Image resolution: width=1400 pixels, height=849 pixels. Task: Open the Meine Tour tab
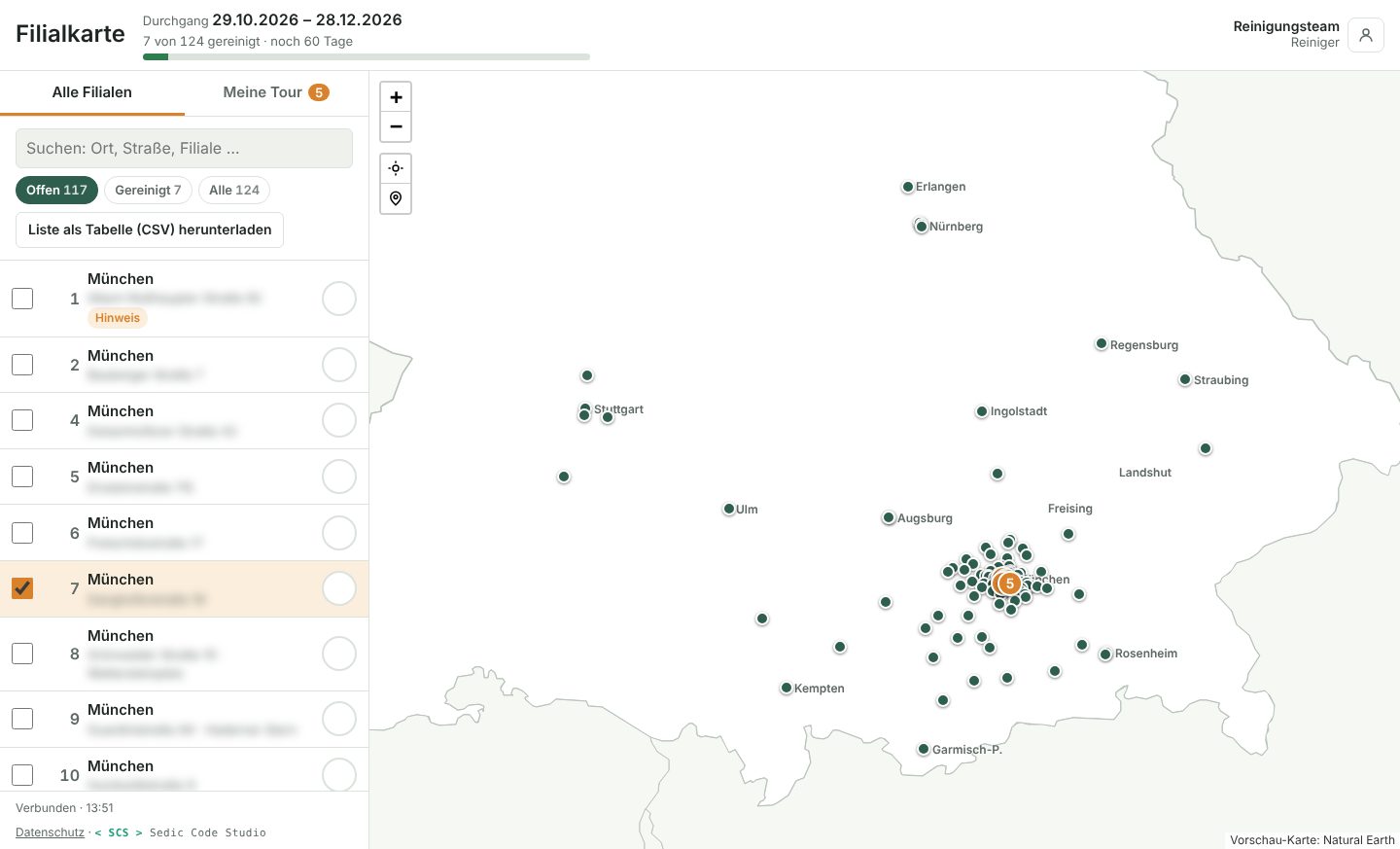(x=276, y=92)
